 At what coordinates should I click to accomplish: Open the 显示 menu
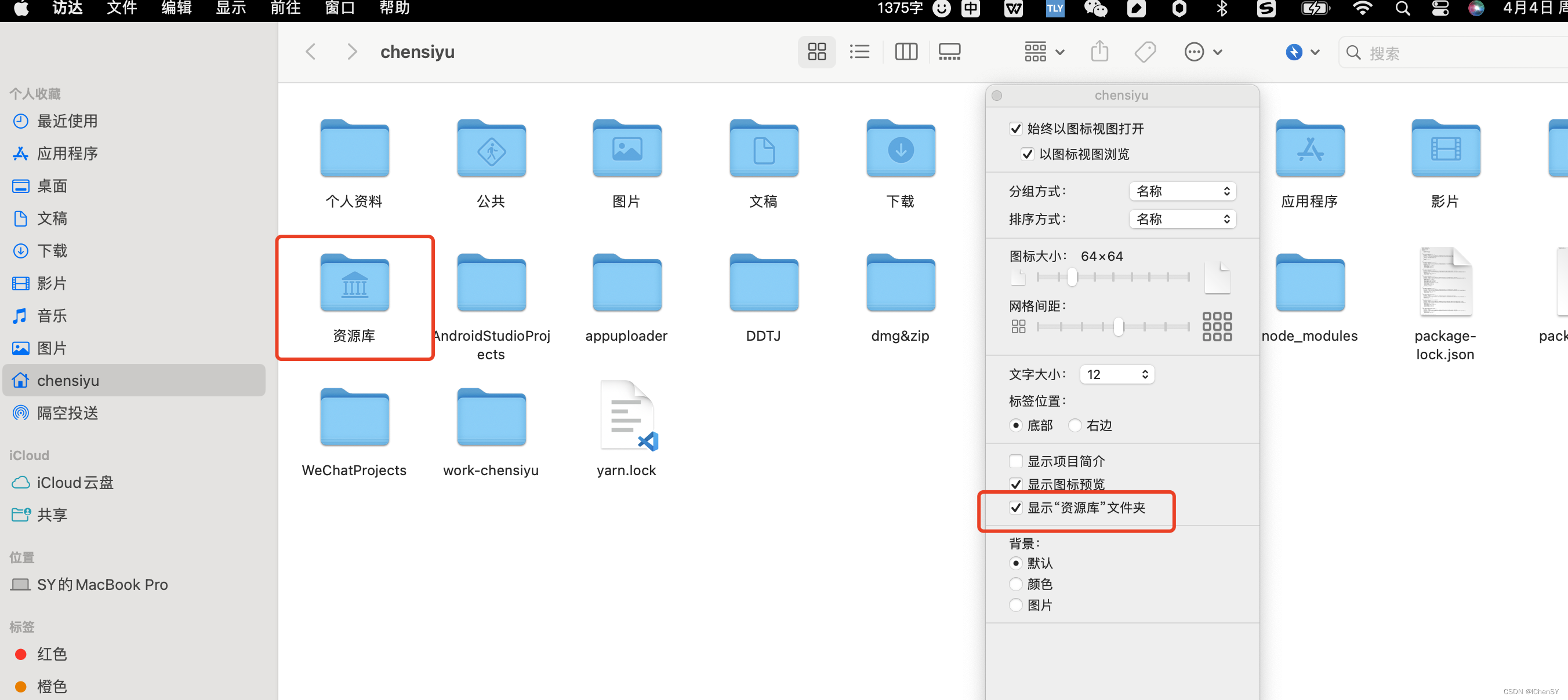(231, 8)
